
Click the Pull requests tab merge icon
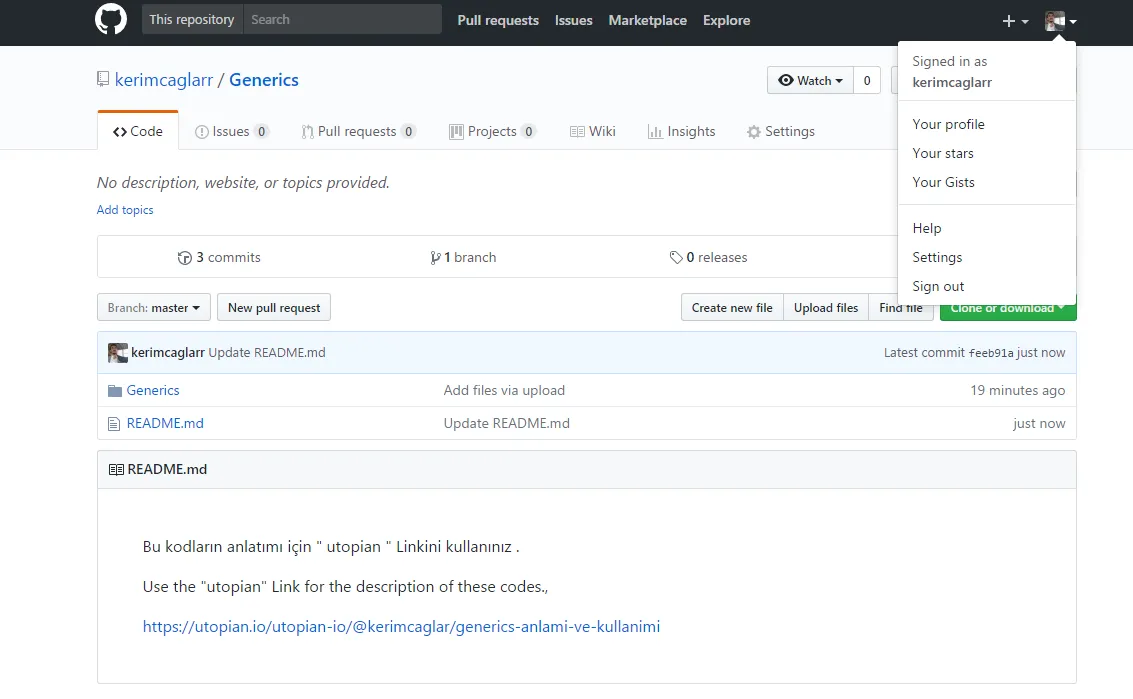[308, 132]
